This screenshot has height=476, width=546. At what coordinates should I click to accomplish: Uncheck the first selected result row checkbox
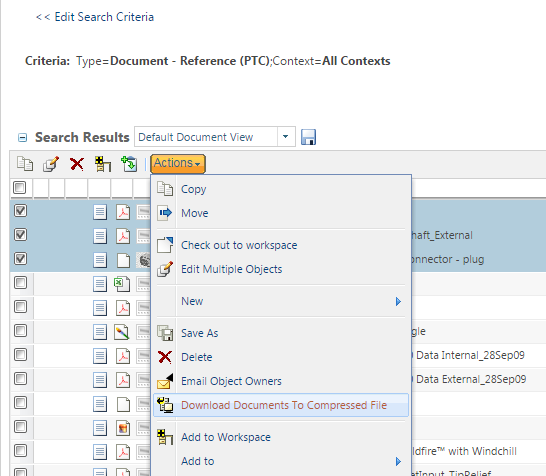(21, 211)
